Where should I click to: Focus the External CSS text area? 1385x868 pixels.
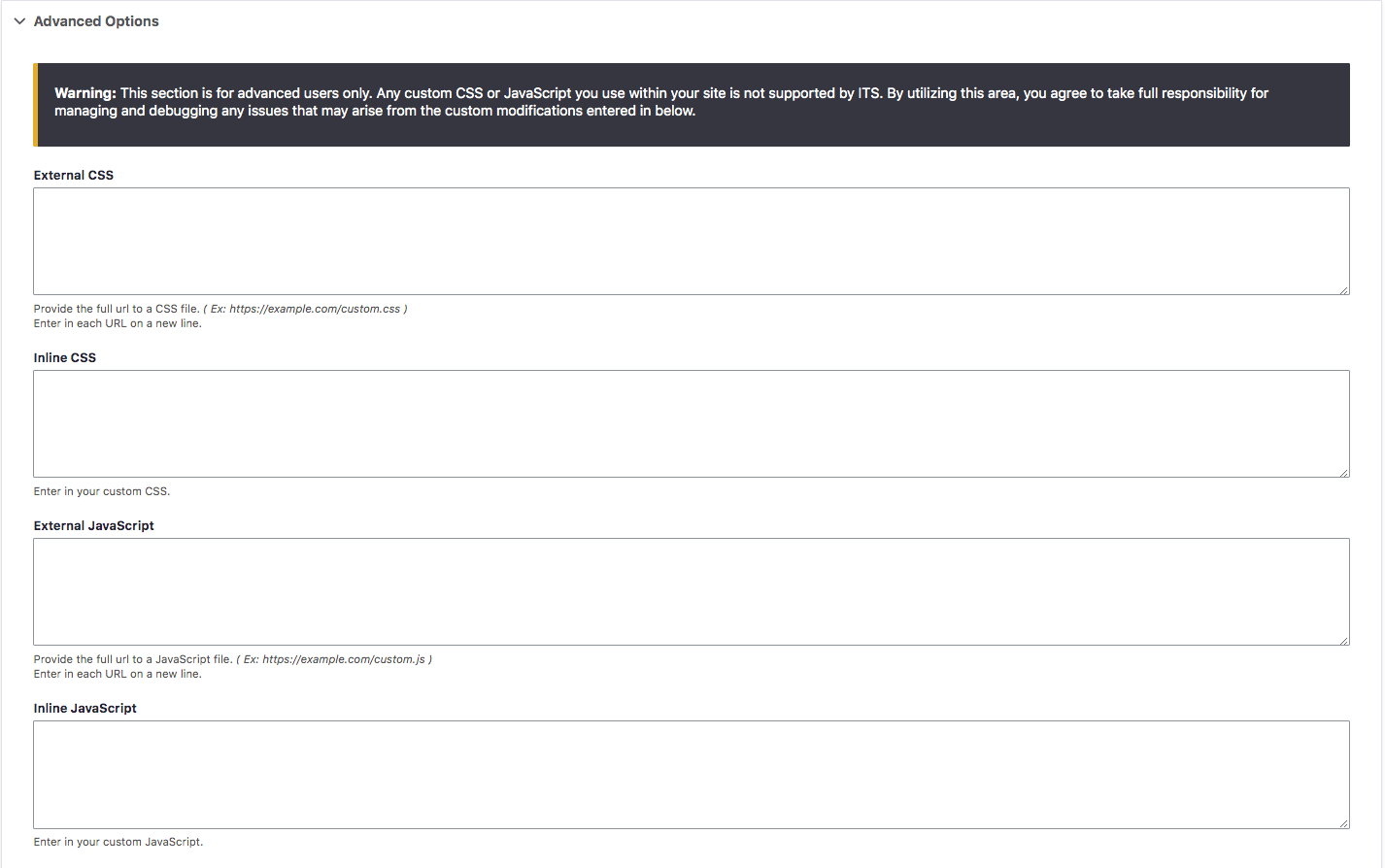691,241
